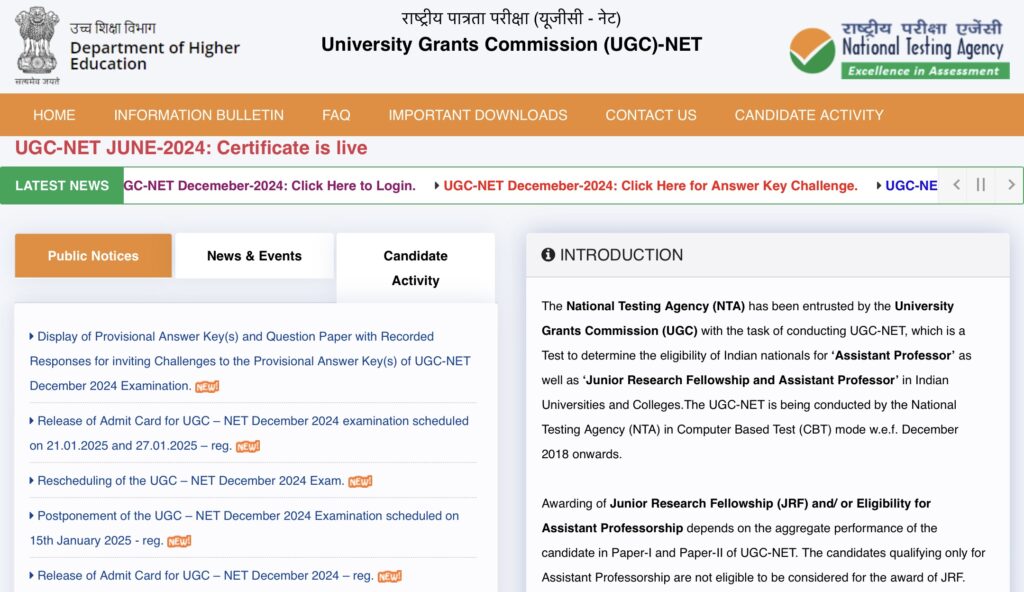Open IMPORTANT DOWNLOADS menu item
The width and height of the screenshot is (1024, 592).
477,115
